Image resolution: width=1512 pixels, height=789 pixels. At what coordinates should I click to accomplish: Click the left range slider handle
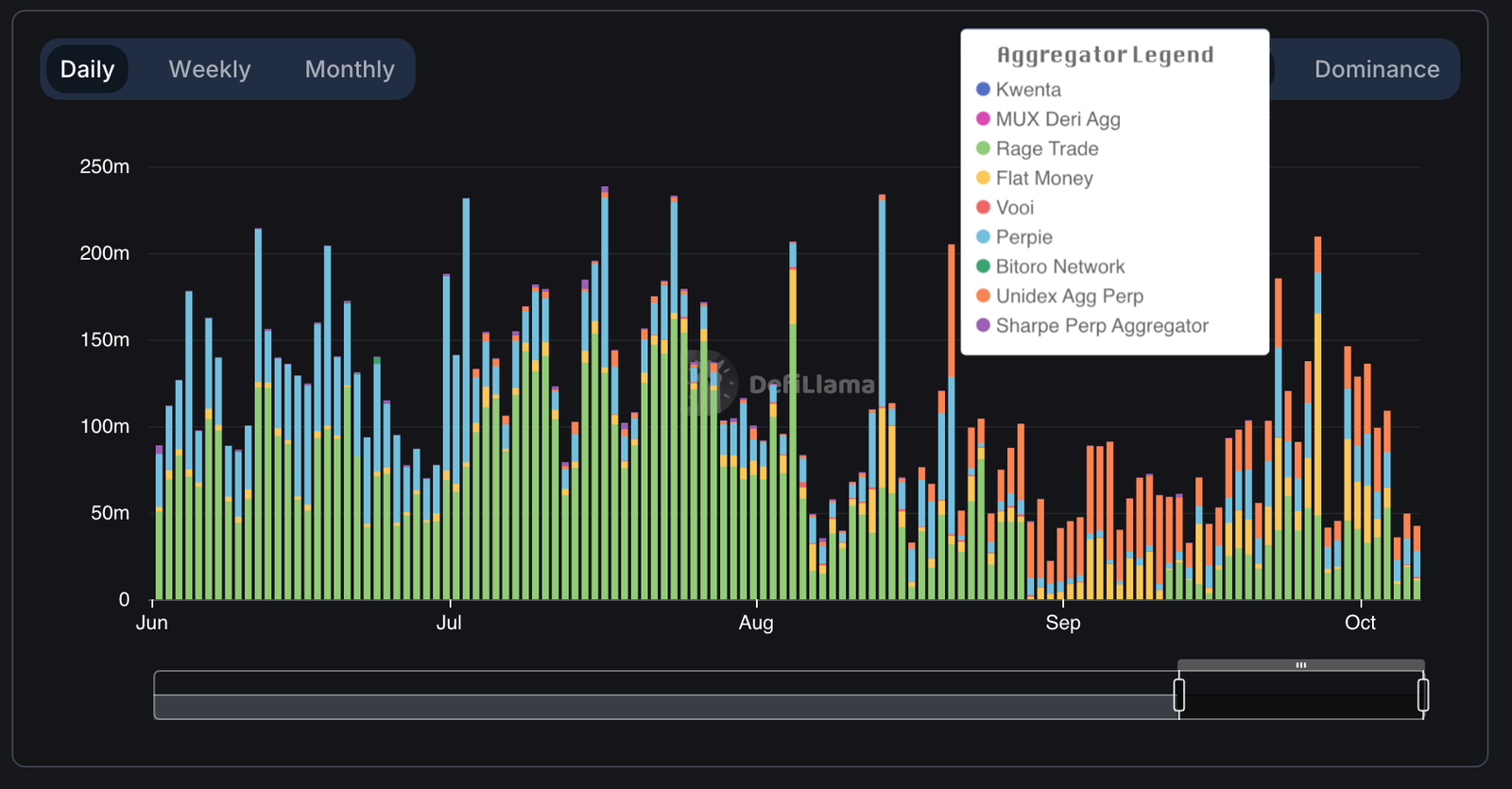1178,695
